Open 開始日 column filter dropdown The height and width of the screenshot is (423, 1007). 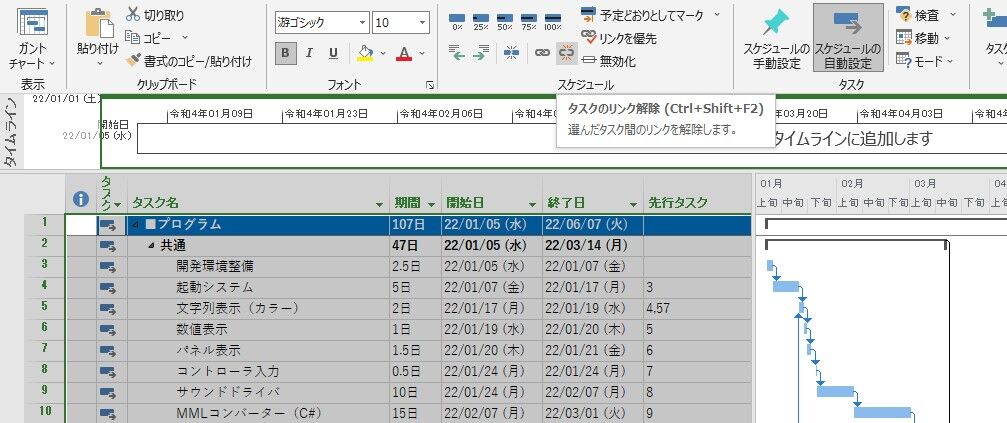point(532,204)
